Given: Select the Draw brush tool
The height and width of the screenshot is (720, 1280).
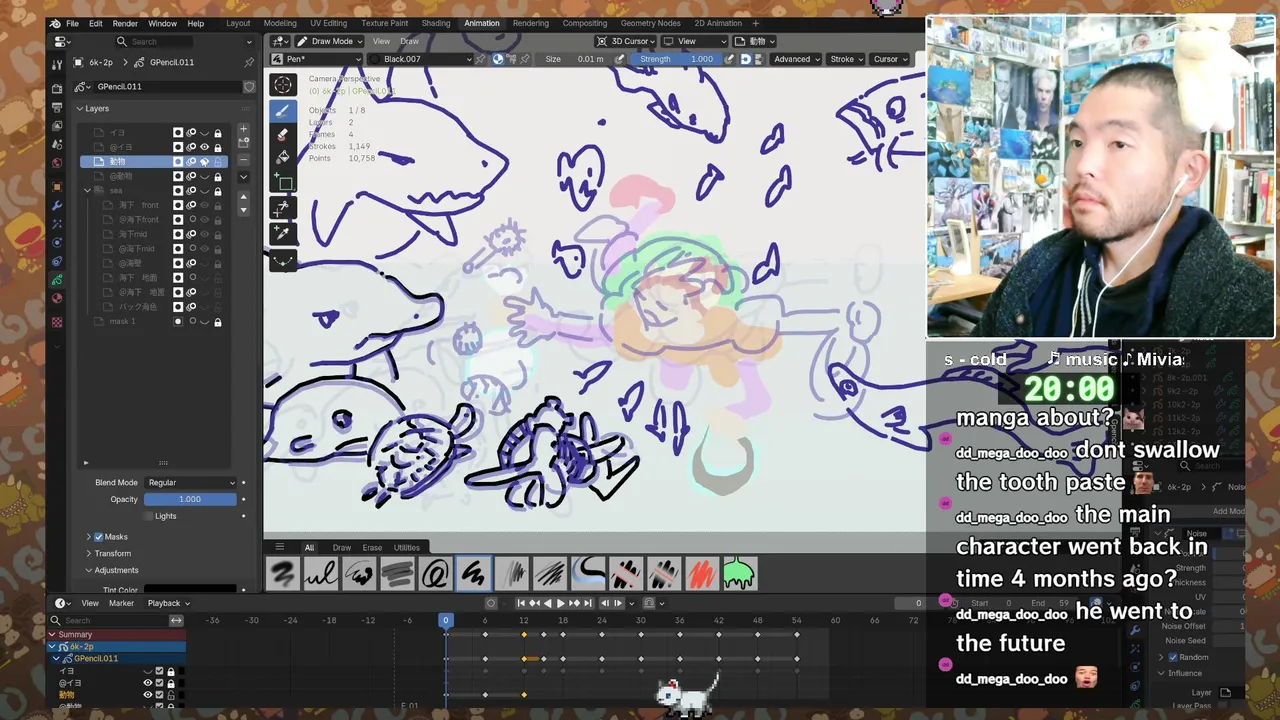Looking at the screenshot, I should click(x=283, y=111).
